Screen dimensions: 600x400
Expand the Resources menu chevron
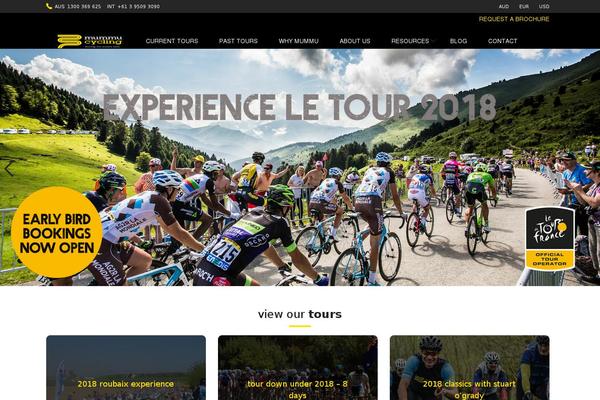(433, 41)
